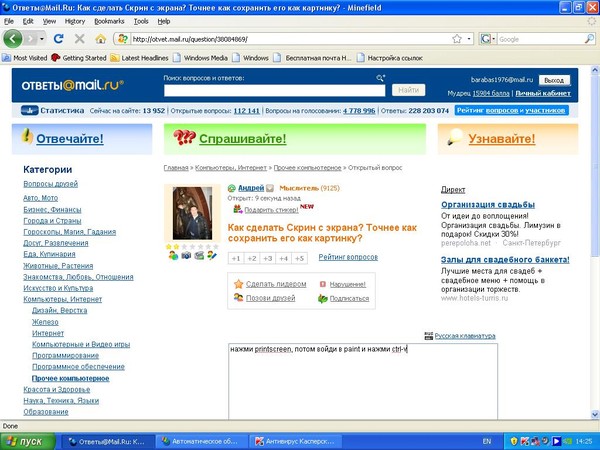Image resolution: width=600 pixels, height=450 pixels.
Task: Rate the question +5
Action: tap(300, 258)
